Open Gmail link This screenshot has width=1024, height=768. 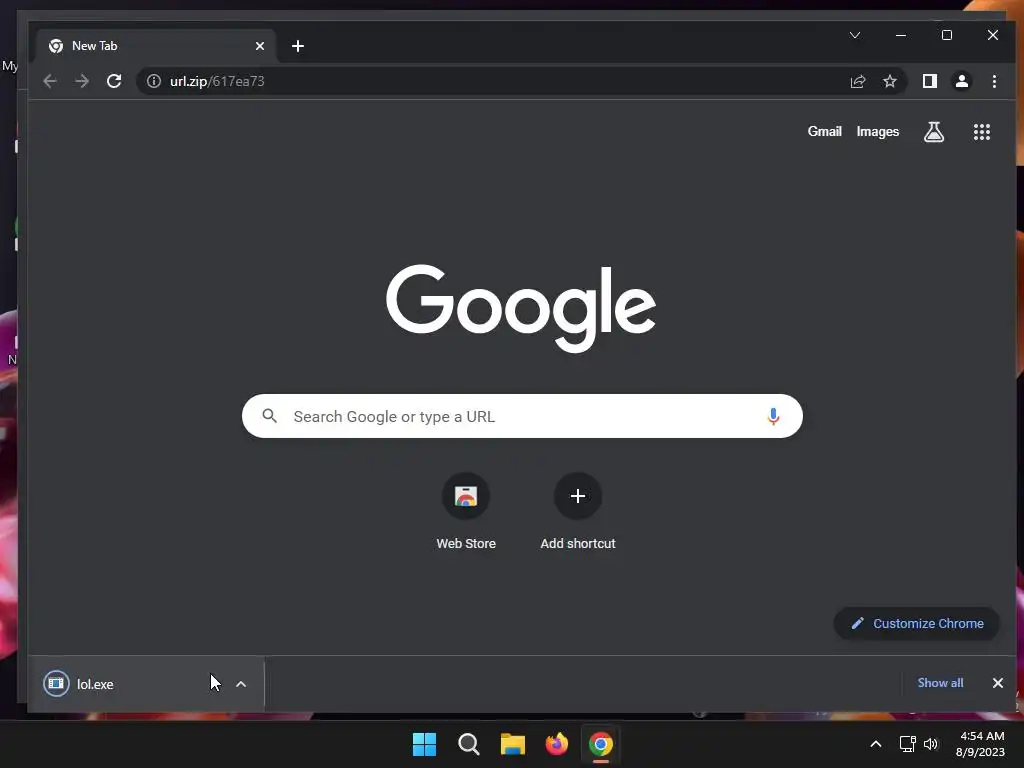point(824,132)
